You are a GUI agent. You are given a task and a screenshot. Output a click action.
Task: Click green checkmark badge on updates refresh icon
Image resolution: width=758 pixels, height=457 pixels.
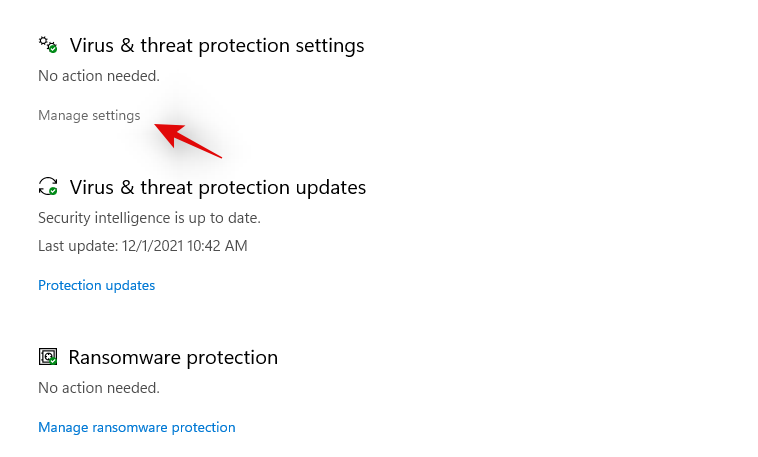click(x=52, y=191)
